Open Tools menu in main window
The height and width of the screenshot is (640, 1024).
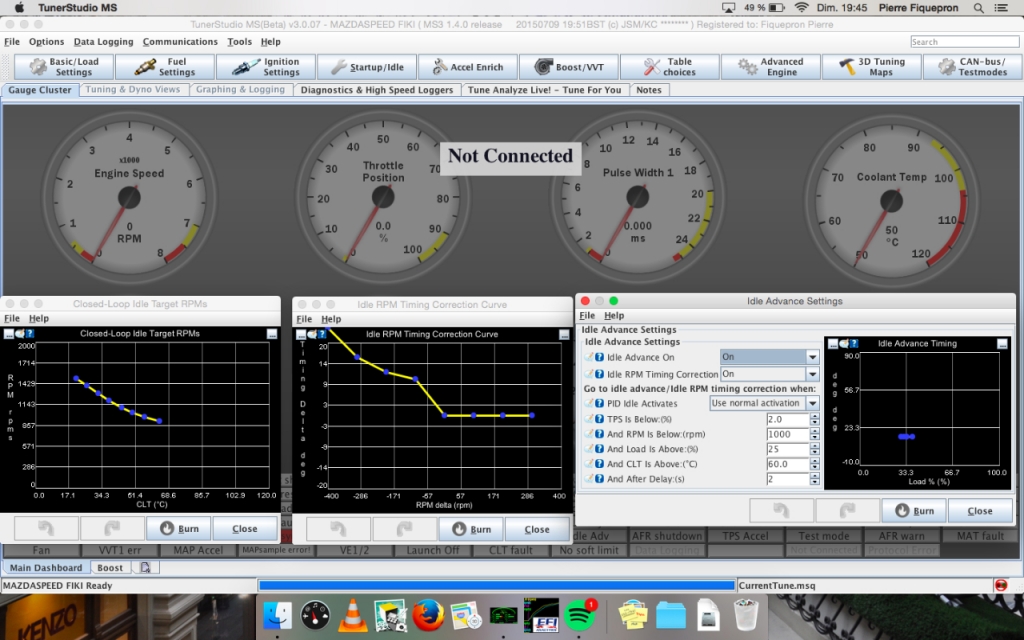(x=239, y=42)
